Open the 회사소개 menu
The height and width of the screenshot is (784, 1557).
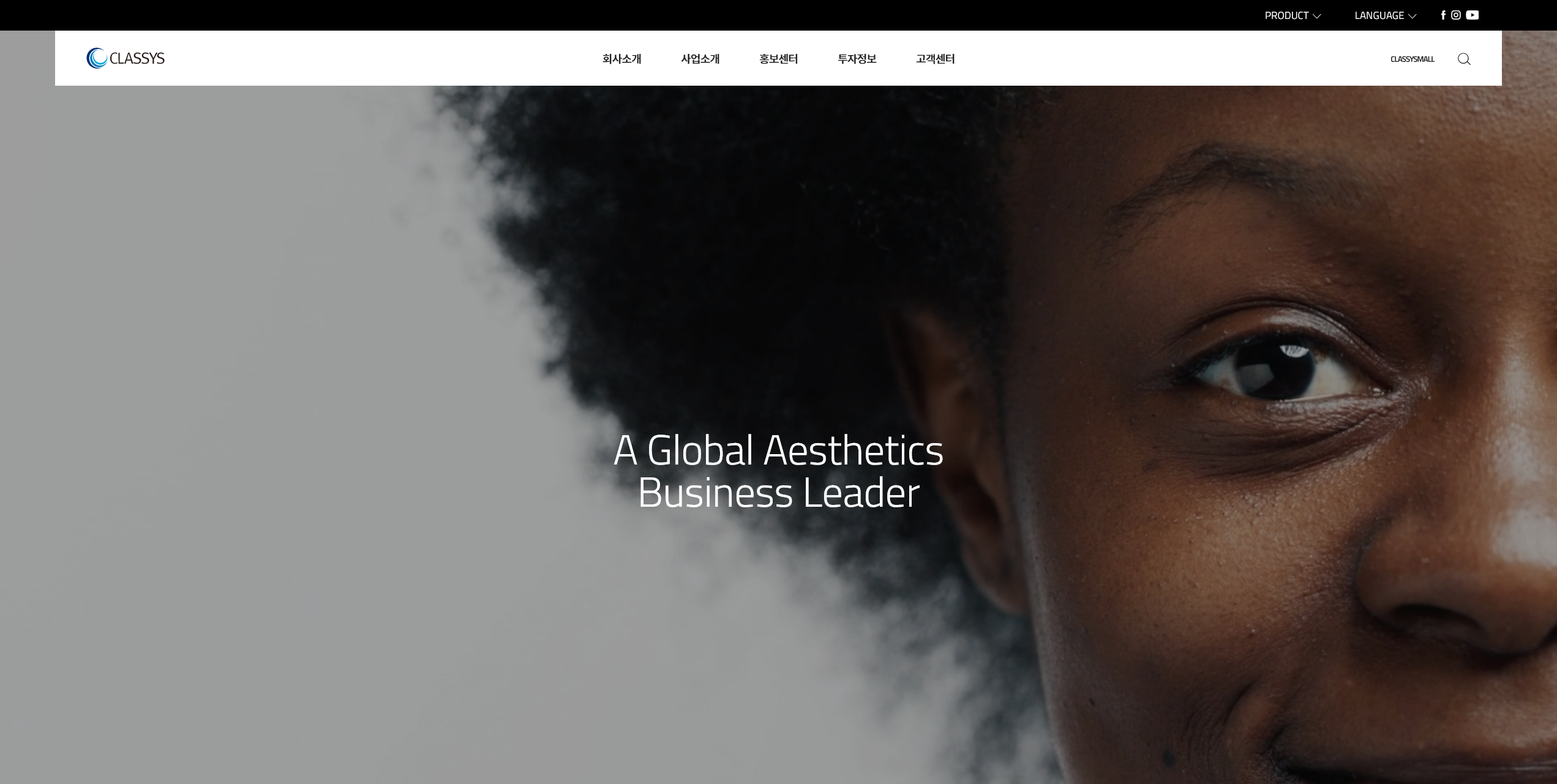coord(621,59)
